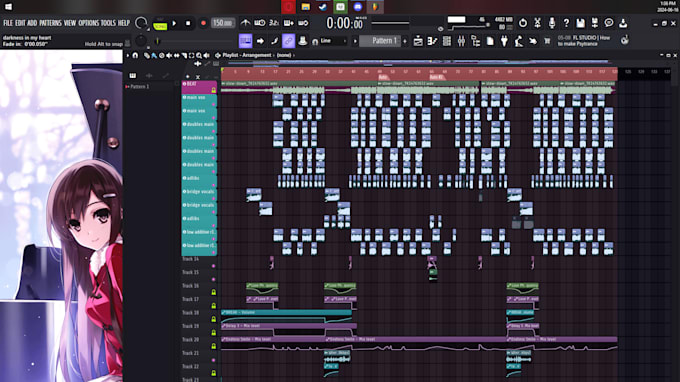Select the delete tool in playlist toolbar
Screen dimensions: 680x382
click(162, 56)
